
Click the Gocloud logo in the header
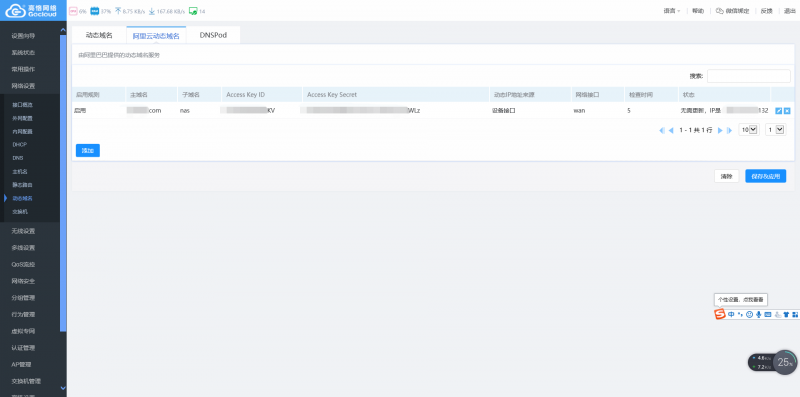point(31,10)
